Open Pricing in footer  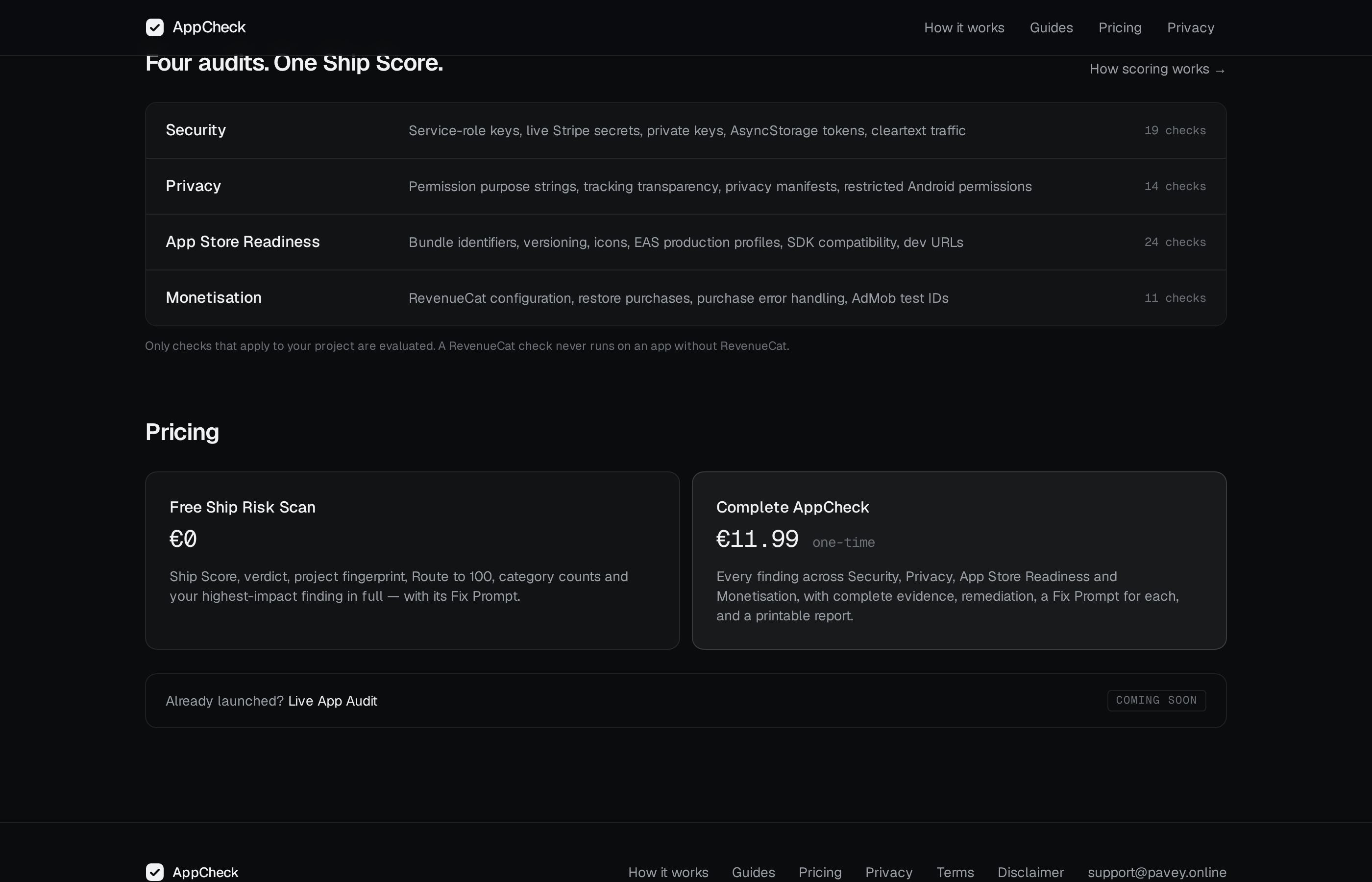(x=820, y=872)
